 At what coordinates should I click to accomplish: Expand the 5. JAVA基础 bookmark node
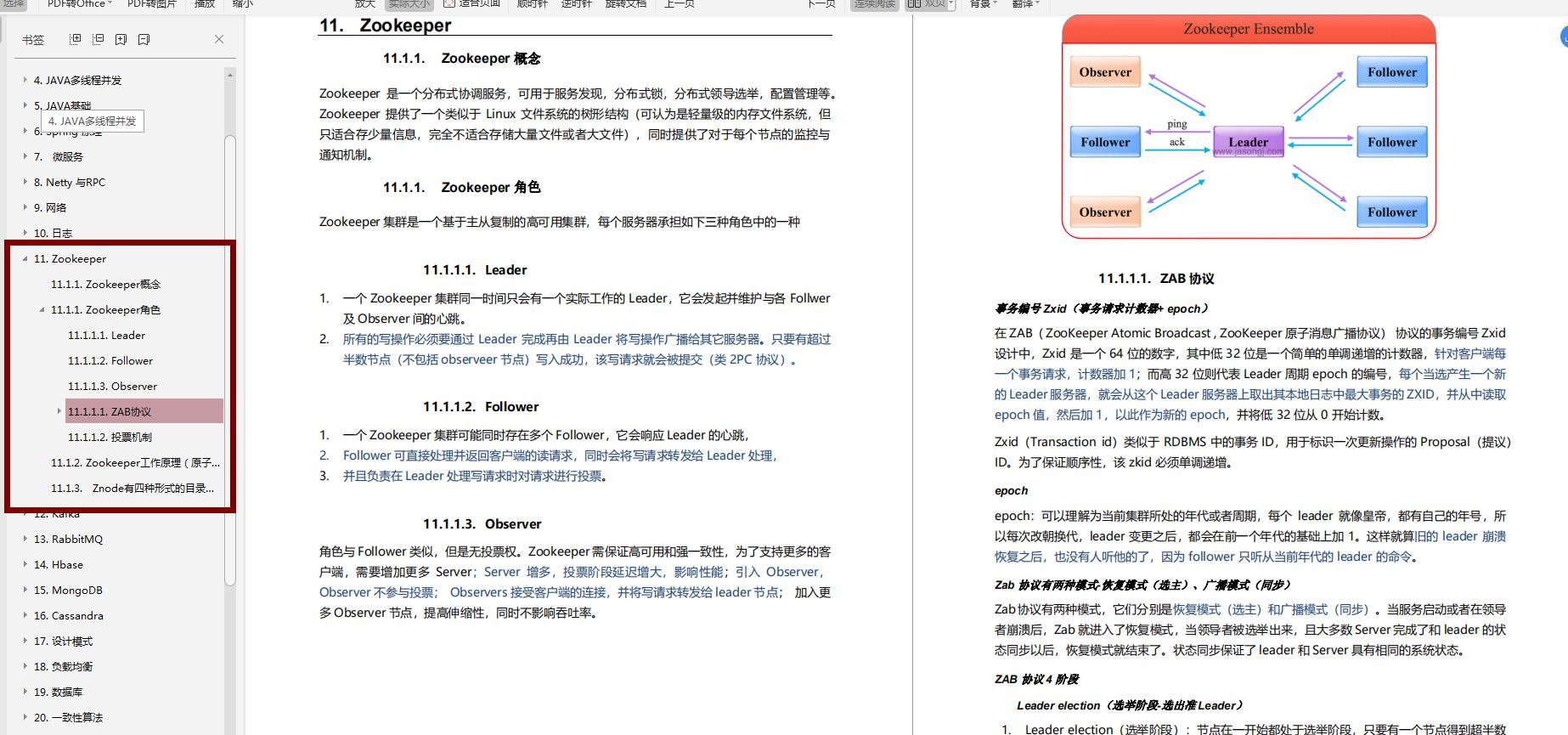pyautogui.click(x=25, y=105)
